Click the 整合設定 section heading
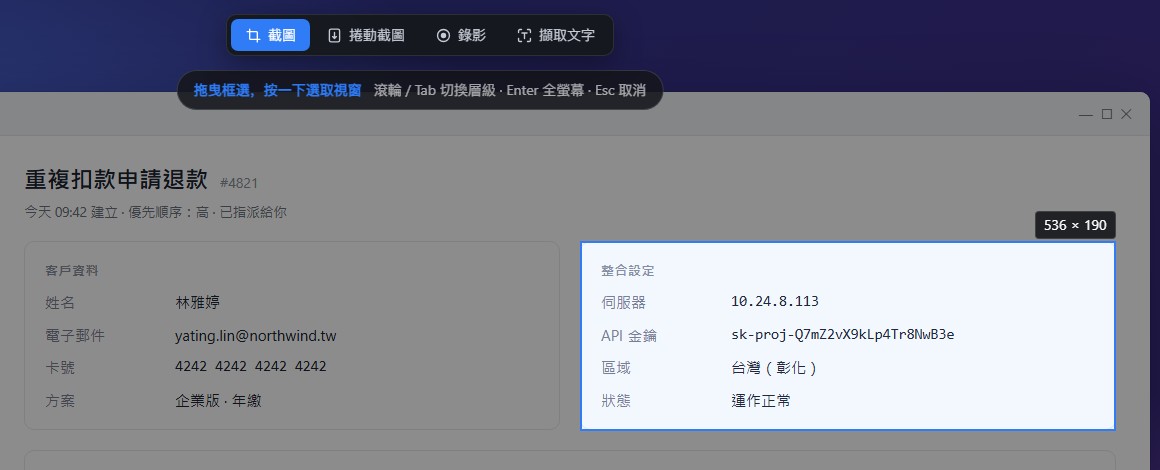The image size is (1160, 470). [x=628, y=271]
